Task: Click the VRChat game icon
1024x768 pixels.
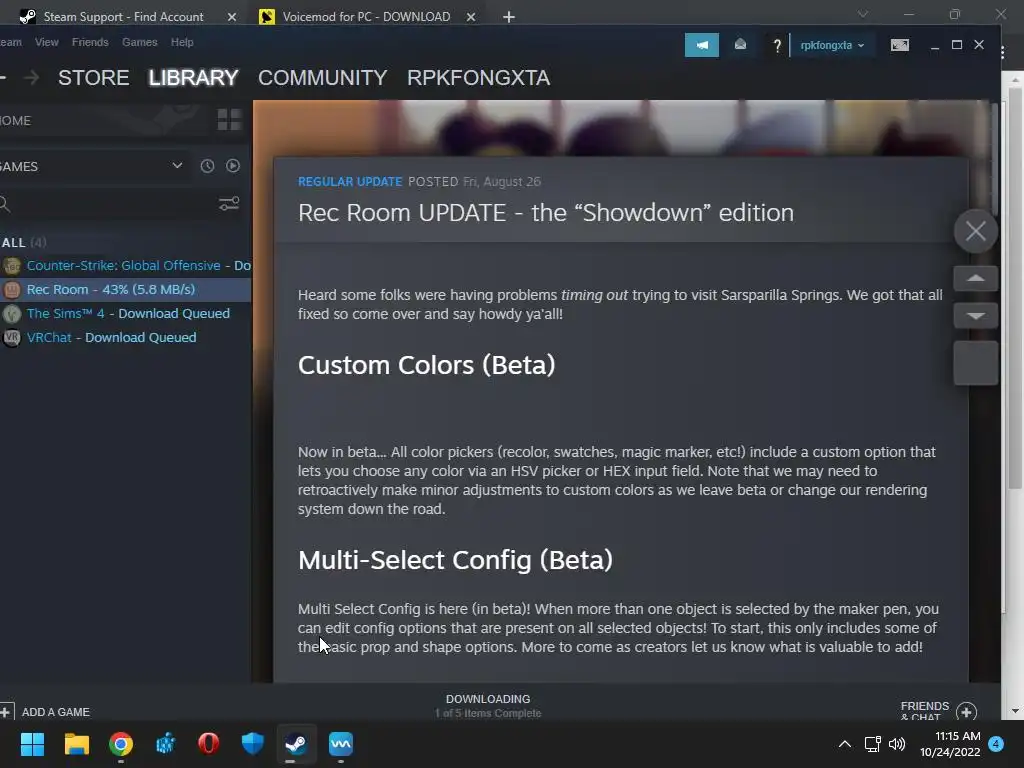Action: 12,338
